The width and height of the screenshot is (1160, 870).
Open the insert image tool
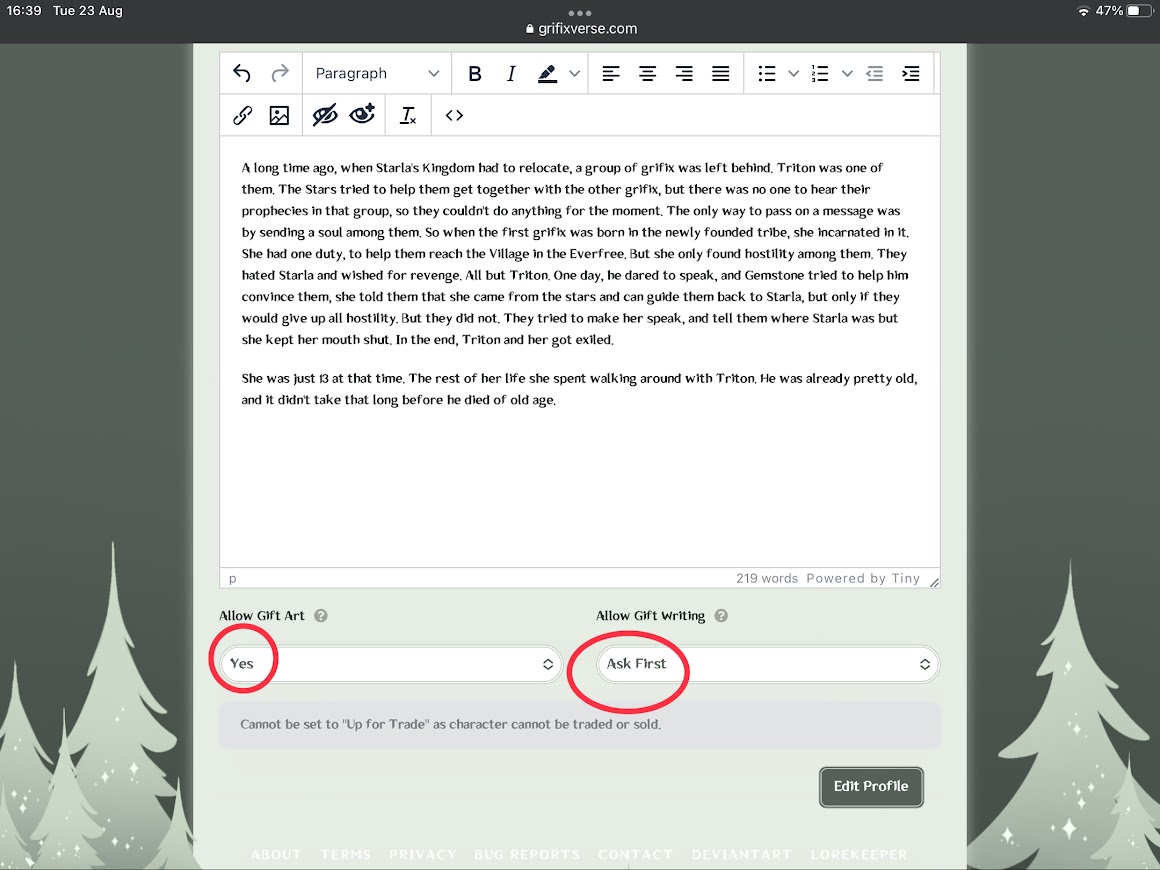(x=279, y=115)
